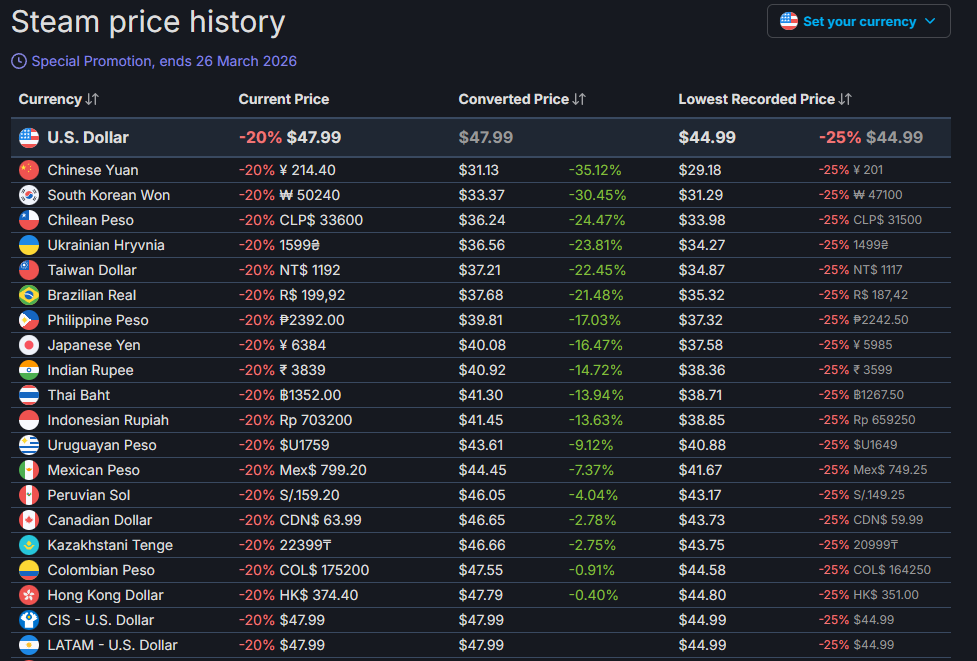977x661 pixels.
Task: Click the $36.56 converted Hryvnia price
Action: coord(482,245)
